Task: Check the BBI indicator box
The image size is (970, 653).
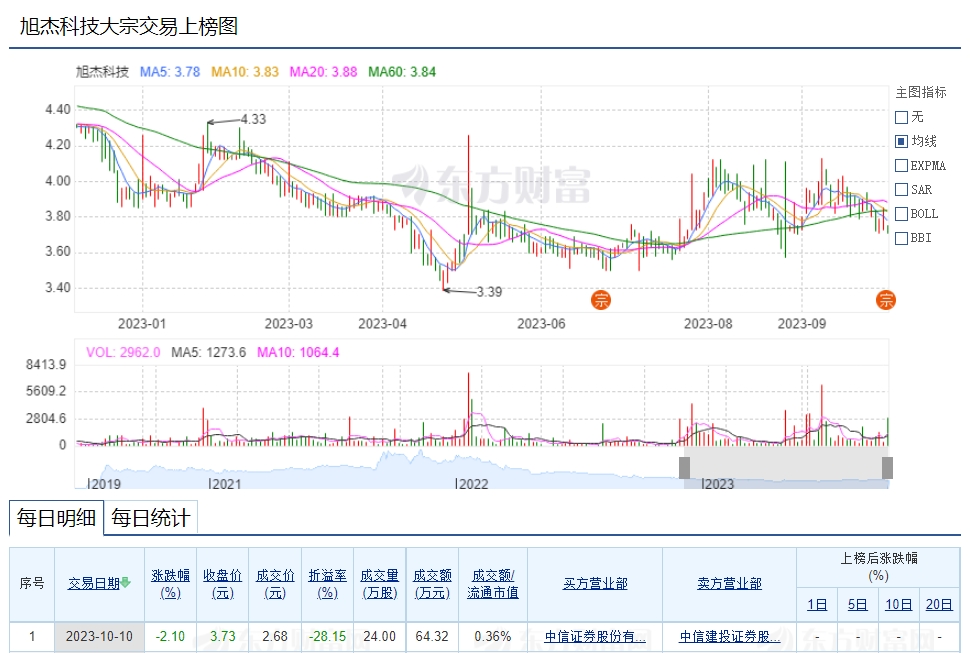Action: tap(902, 238)
